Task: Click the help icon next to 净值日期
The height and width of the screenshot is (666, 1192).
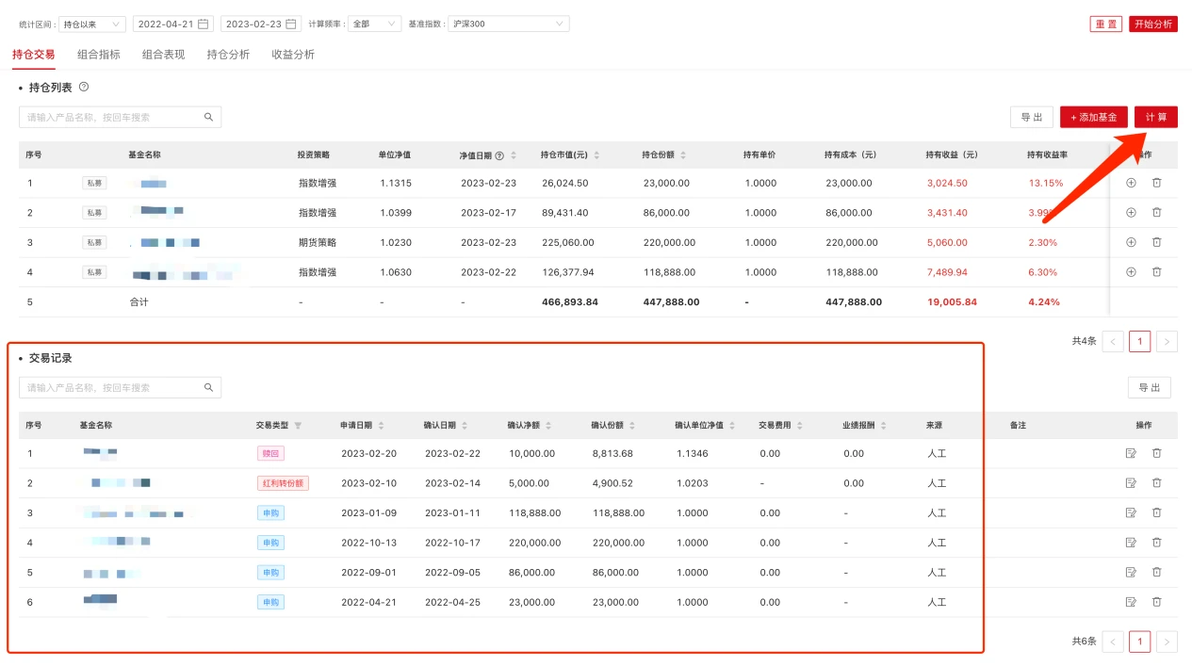Action: pos(499,155)
